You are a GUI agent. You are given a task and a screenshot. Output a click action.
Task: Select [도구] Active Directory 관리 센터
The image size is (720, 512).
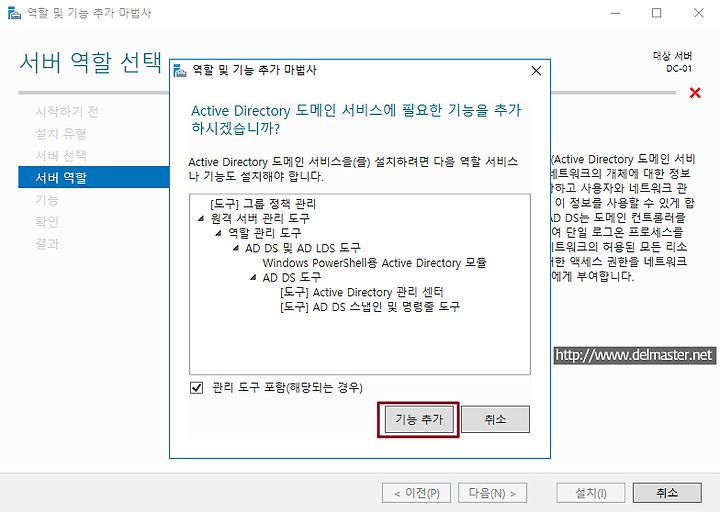(x=362, y=292)
